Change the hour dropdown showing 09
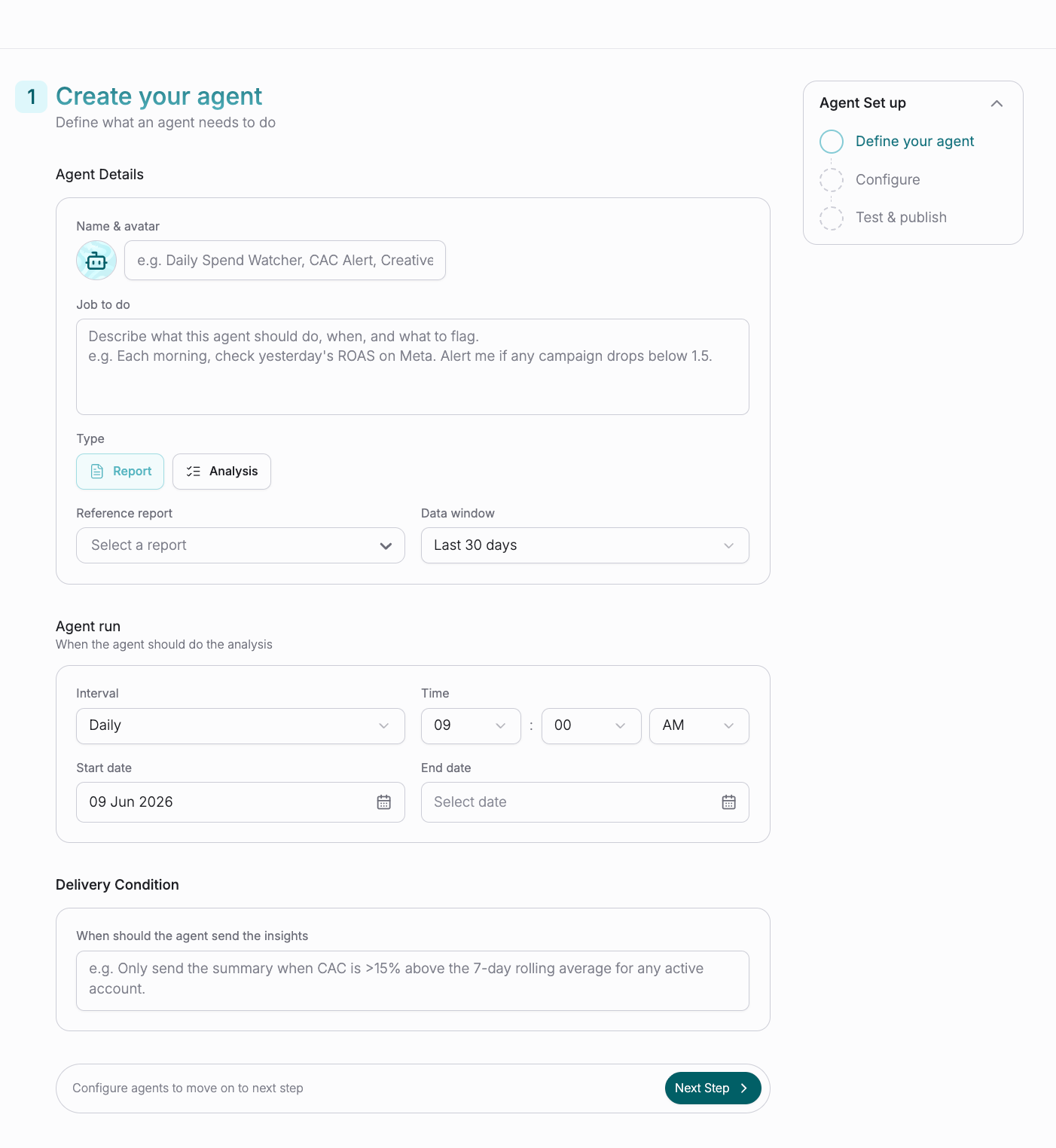Viewport: 1056px width, 1148px height. pyautogui.click(x=471, y=726)
